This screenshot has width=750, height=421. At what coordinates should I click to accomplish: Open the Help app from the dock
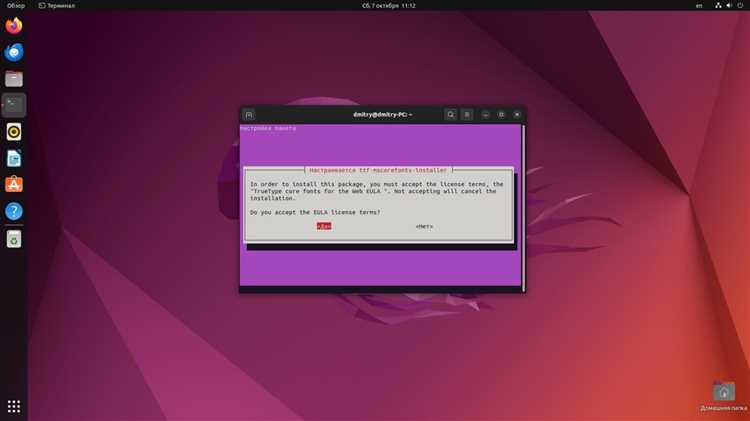point(14,211)
